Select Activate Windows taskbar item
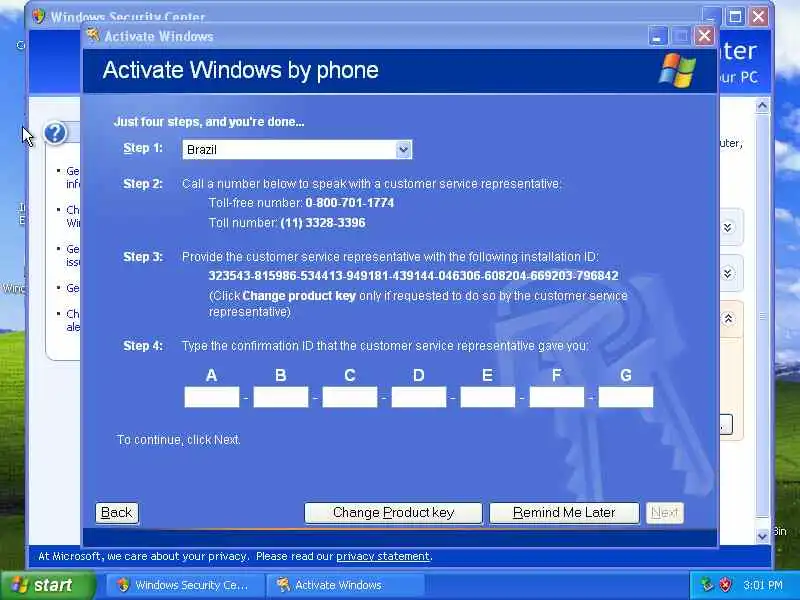The height and width of the screenshot is (600, 800). pyautogui.click(x=345, y=585)
